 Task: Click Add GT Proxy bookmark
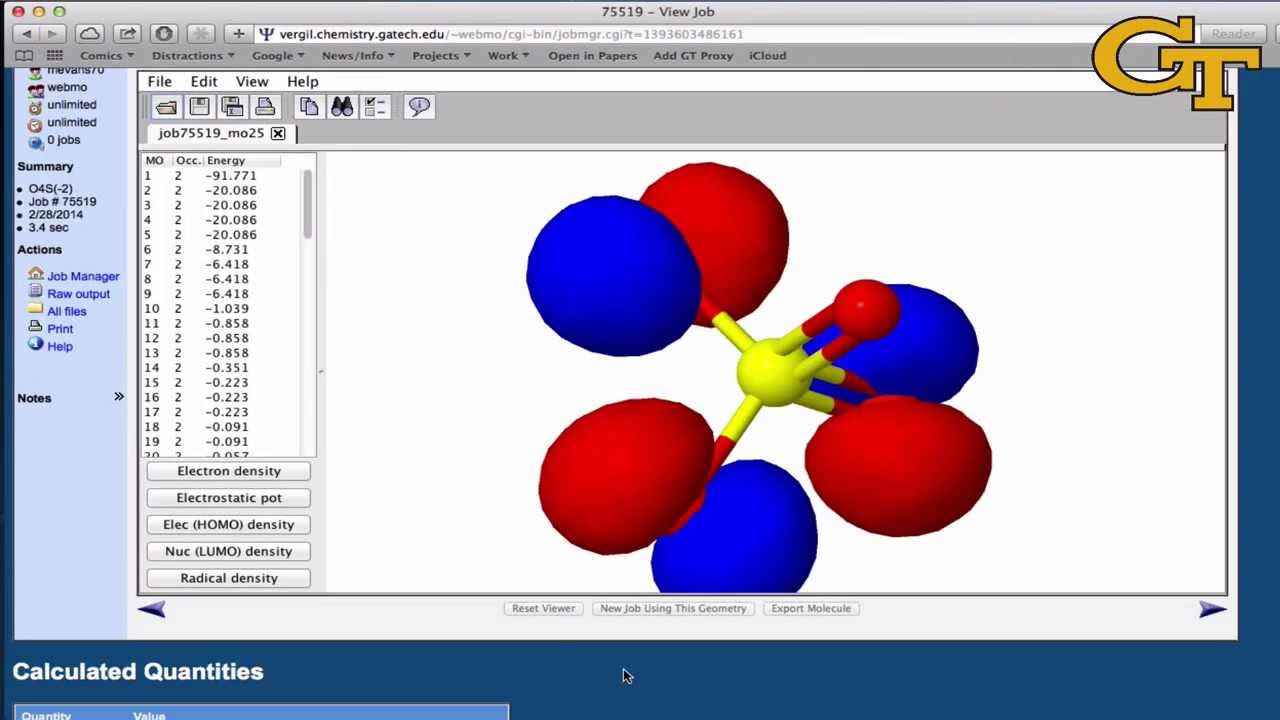coord(693,56)
